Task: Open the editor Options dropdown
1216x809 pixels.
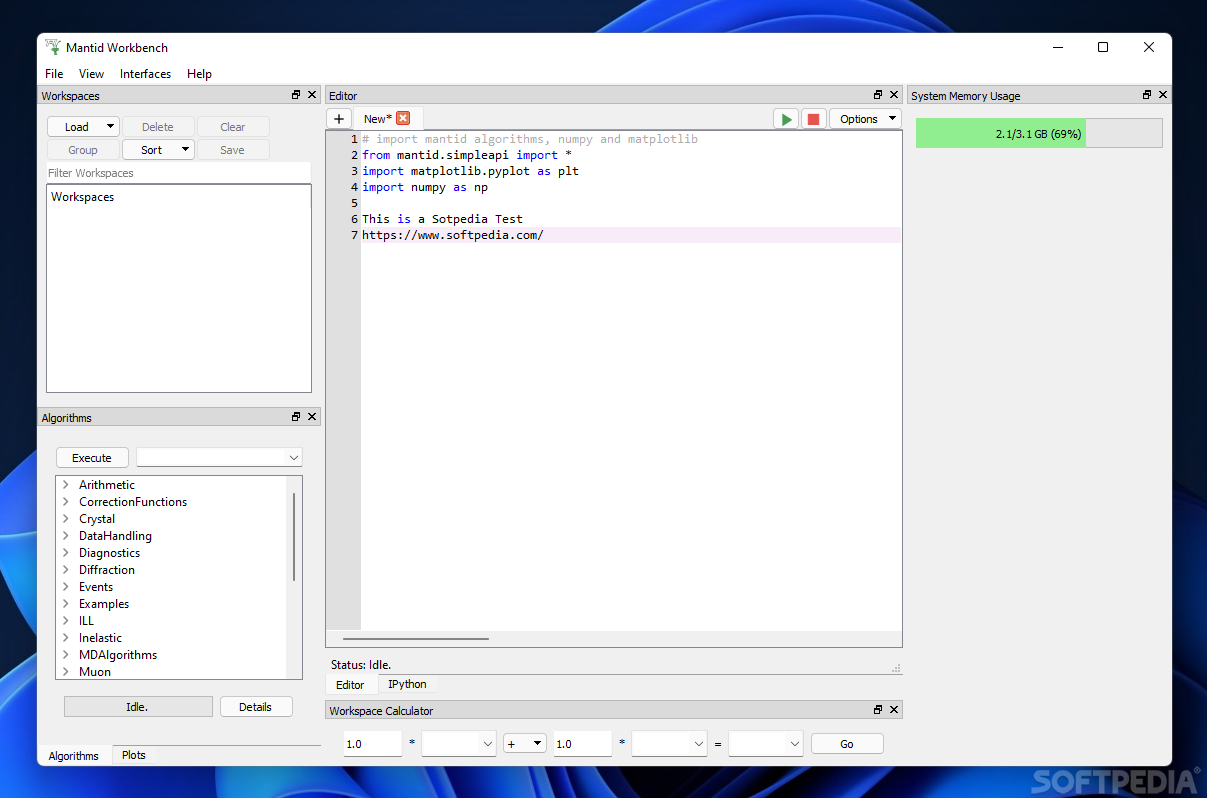Action: coord(865,119)
